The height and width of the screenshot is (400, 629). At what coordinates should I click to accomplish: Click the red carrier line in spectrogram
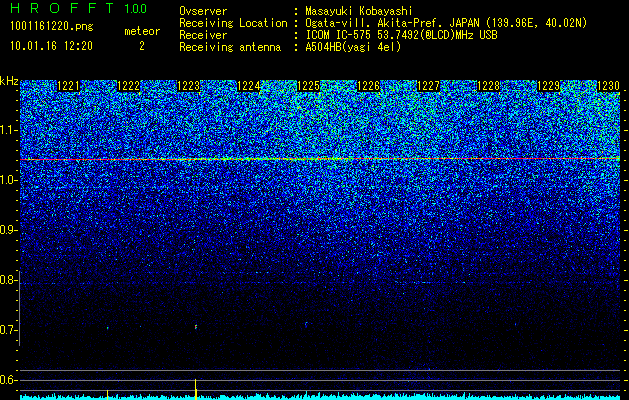click(320, 159)
